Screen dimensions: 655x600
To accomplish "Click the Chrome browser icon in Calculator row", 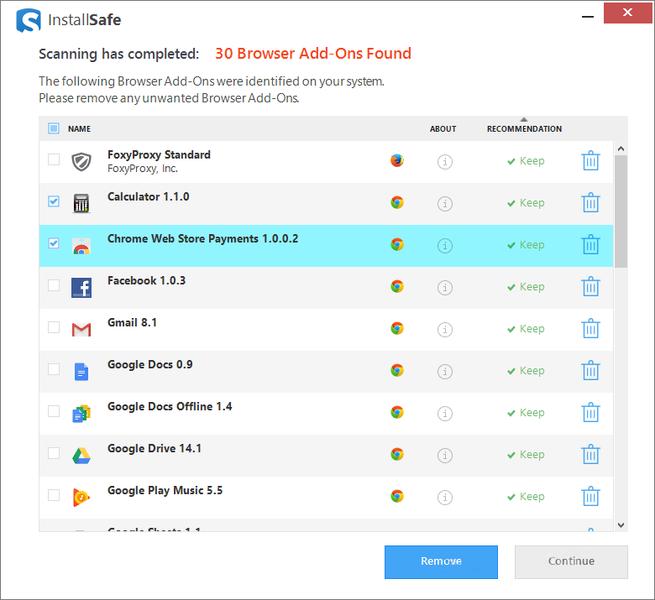I will point(397,202).
